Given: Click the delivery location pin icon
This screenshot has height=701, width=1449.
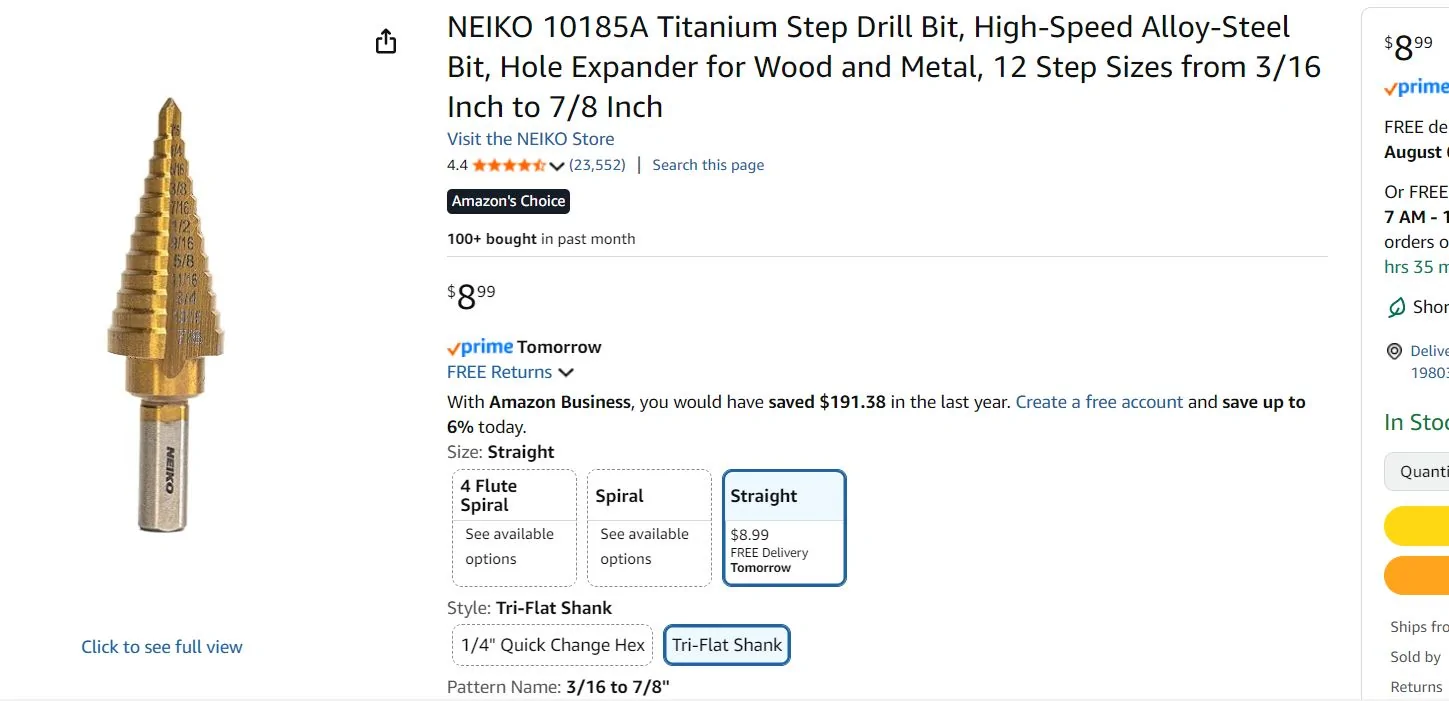Looking at the screenshot, I should tap(1394, 351).
